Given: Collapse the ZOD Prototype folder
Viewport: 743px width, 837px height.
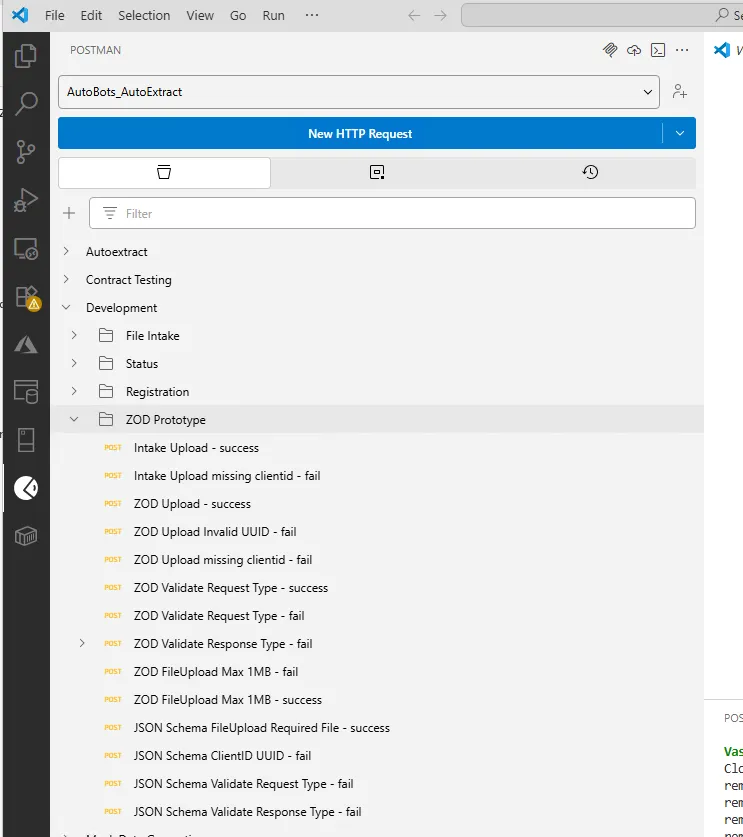Looking at the screenshot, I should click(x=74, y=420).
